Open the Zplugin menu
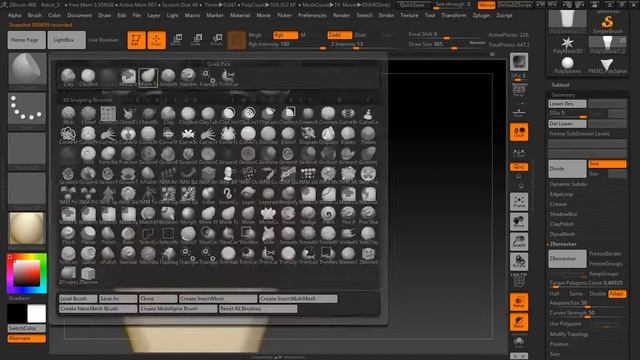 click(x=481, y=15)
